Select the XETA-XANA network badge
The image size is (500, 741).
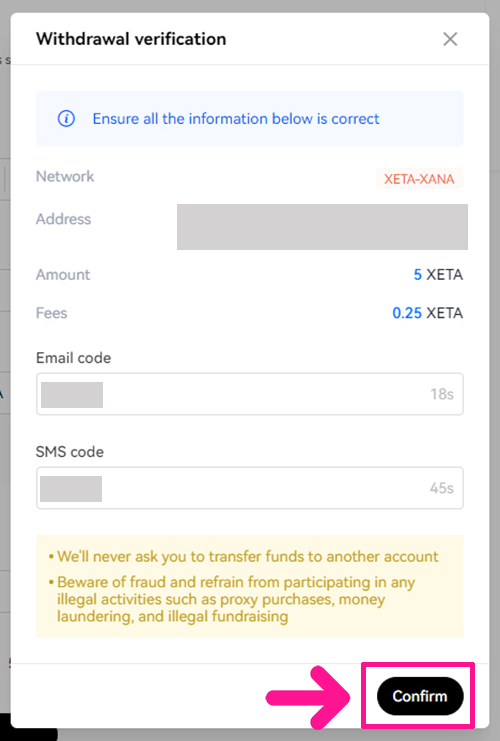coord(419,179)
